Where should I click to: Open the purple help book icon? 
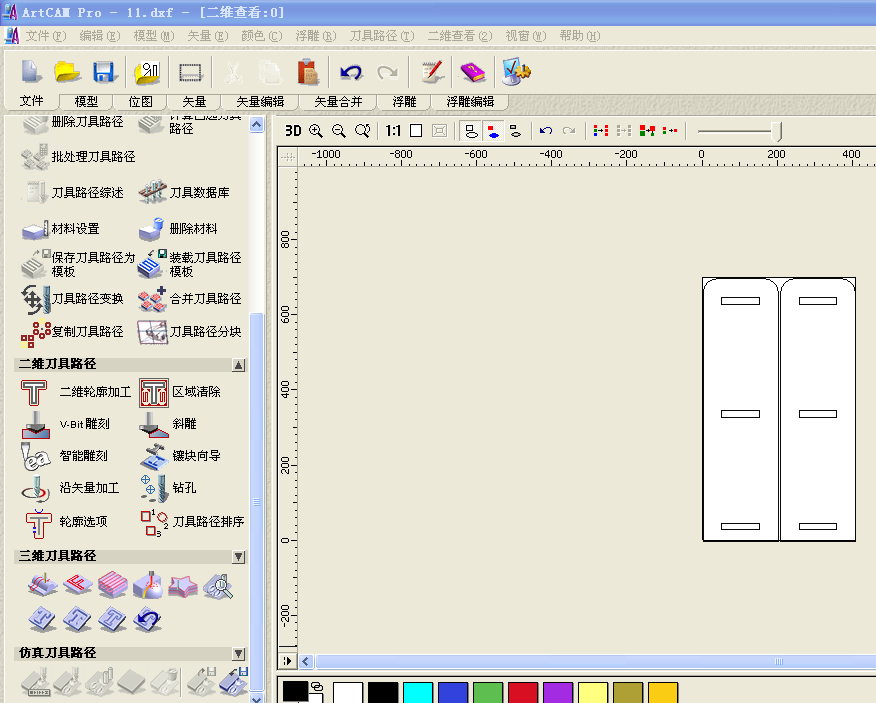click(x=473, y=72)
